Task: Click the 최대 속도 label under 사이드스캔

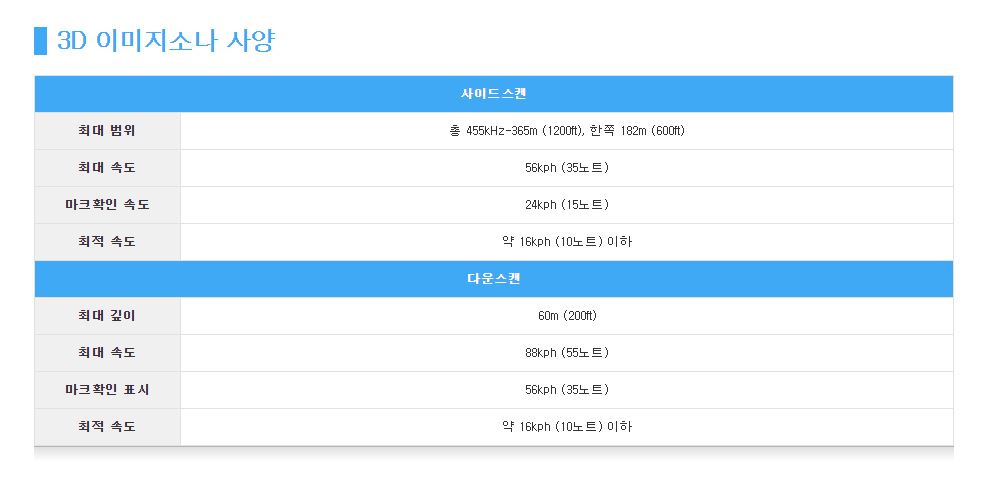Action: point(107,168)
